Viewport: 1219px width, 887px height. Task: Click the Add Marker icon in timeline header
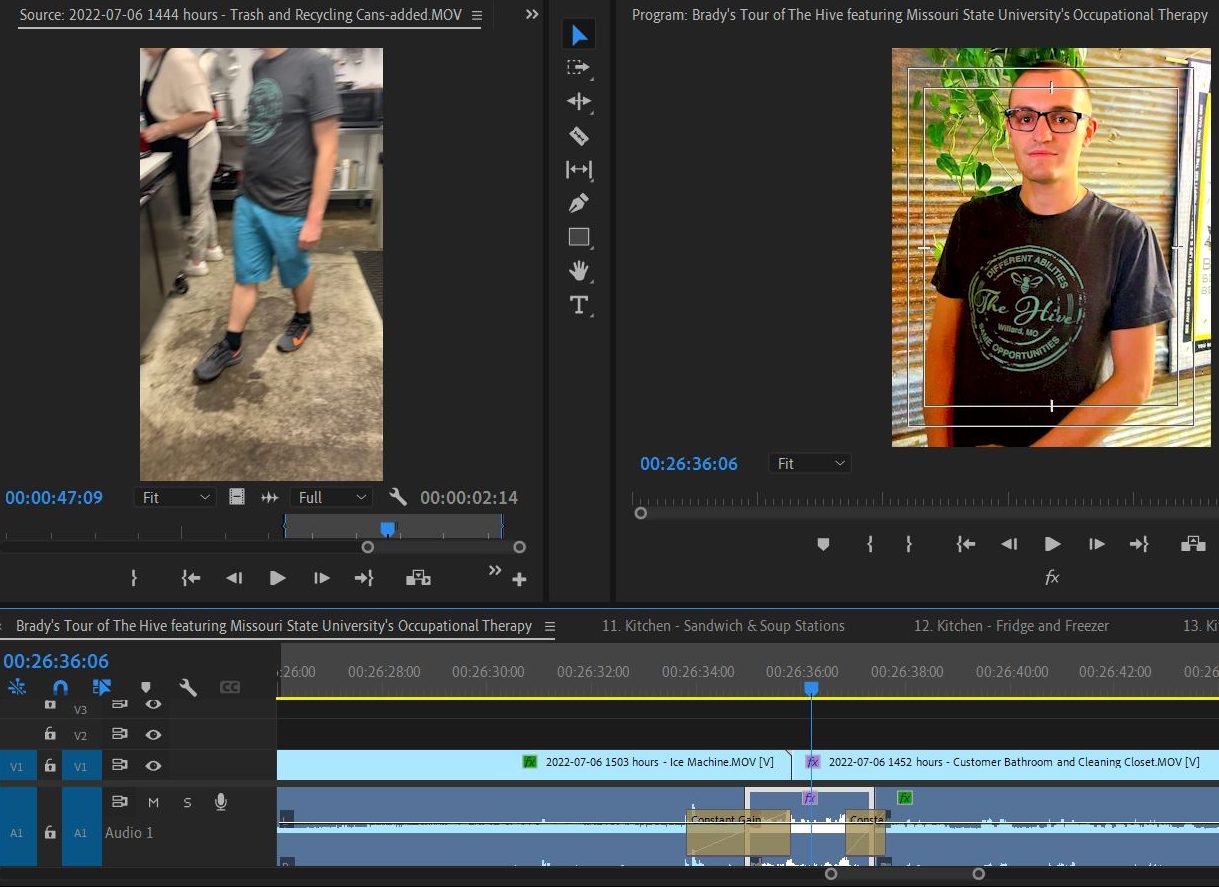pos(145,687)
